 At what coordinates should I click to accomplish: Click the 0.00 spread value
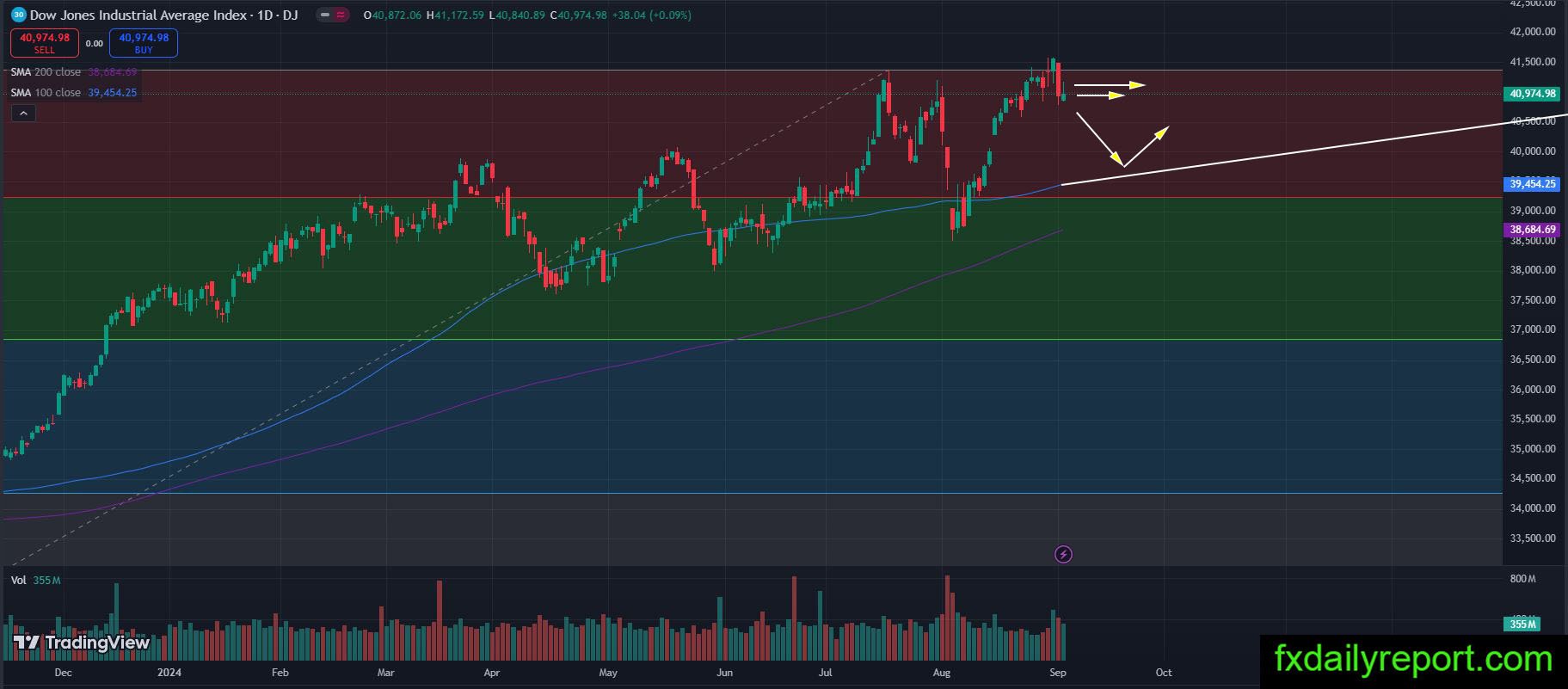(94, 43)
